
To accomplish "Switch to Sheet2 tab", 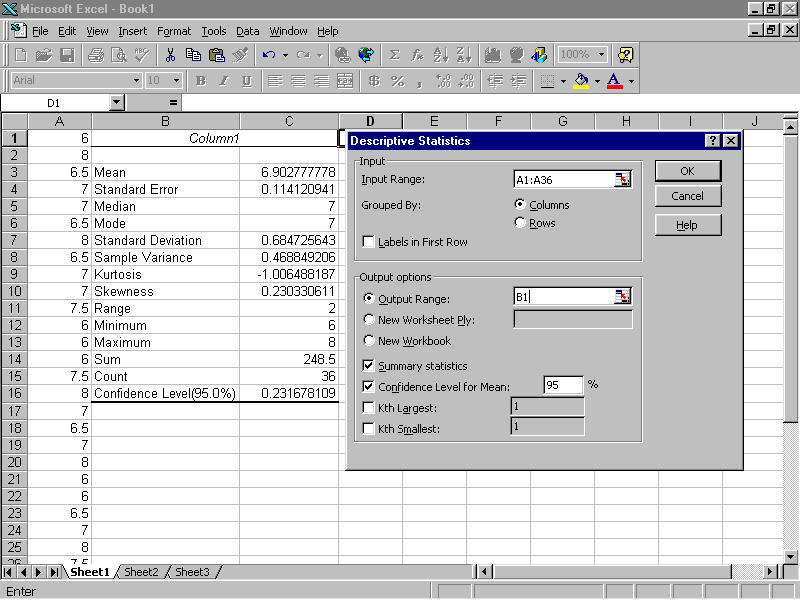I will [139, 572].
